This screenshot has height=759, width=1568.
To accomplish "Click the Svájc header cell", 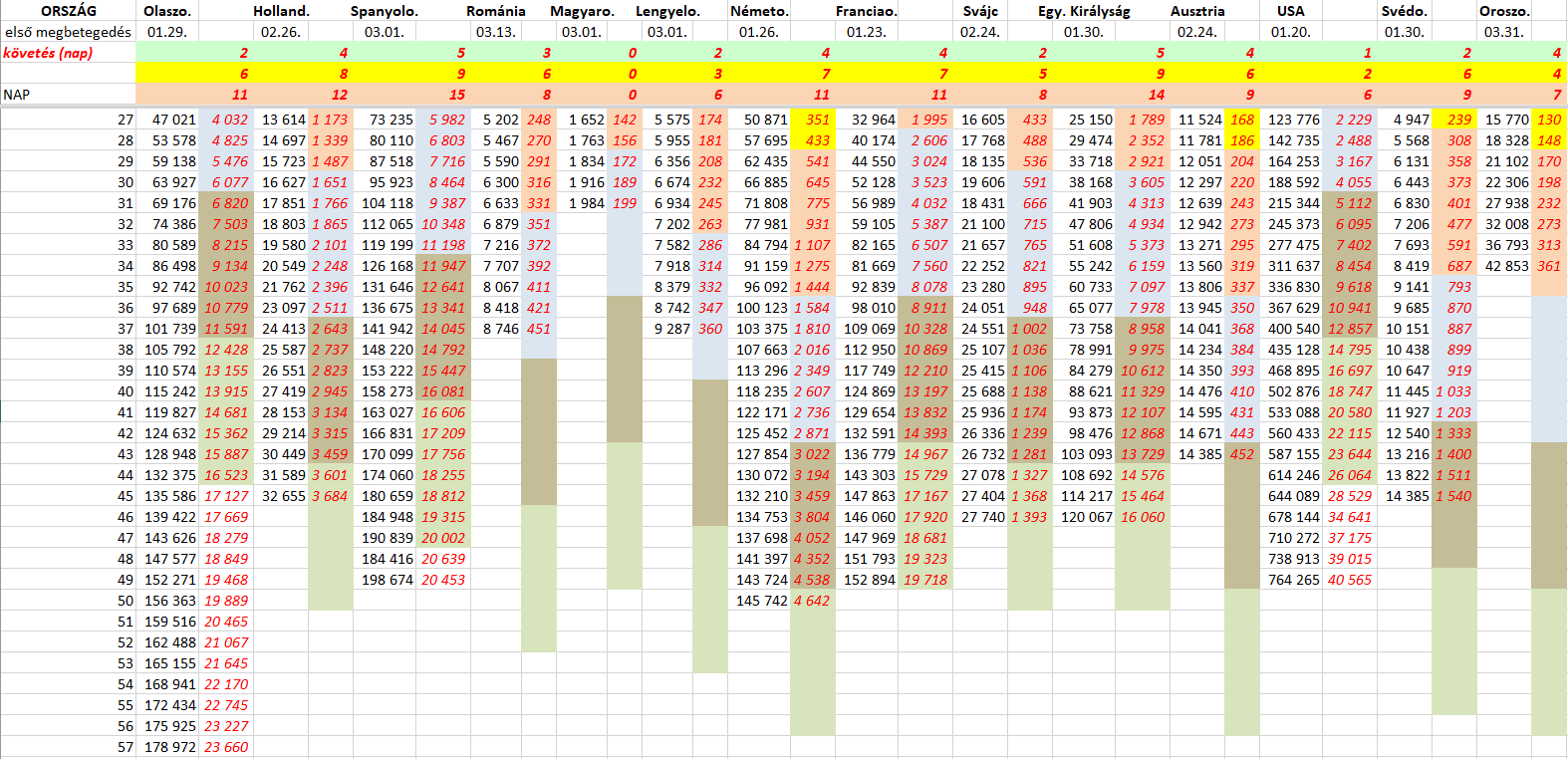I will [980, 11].
